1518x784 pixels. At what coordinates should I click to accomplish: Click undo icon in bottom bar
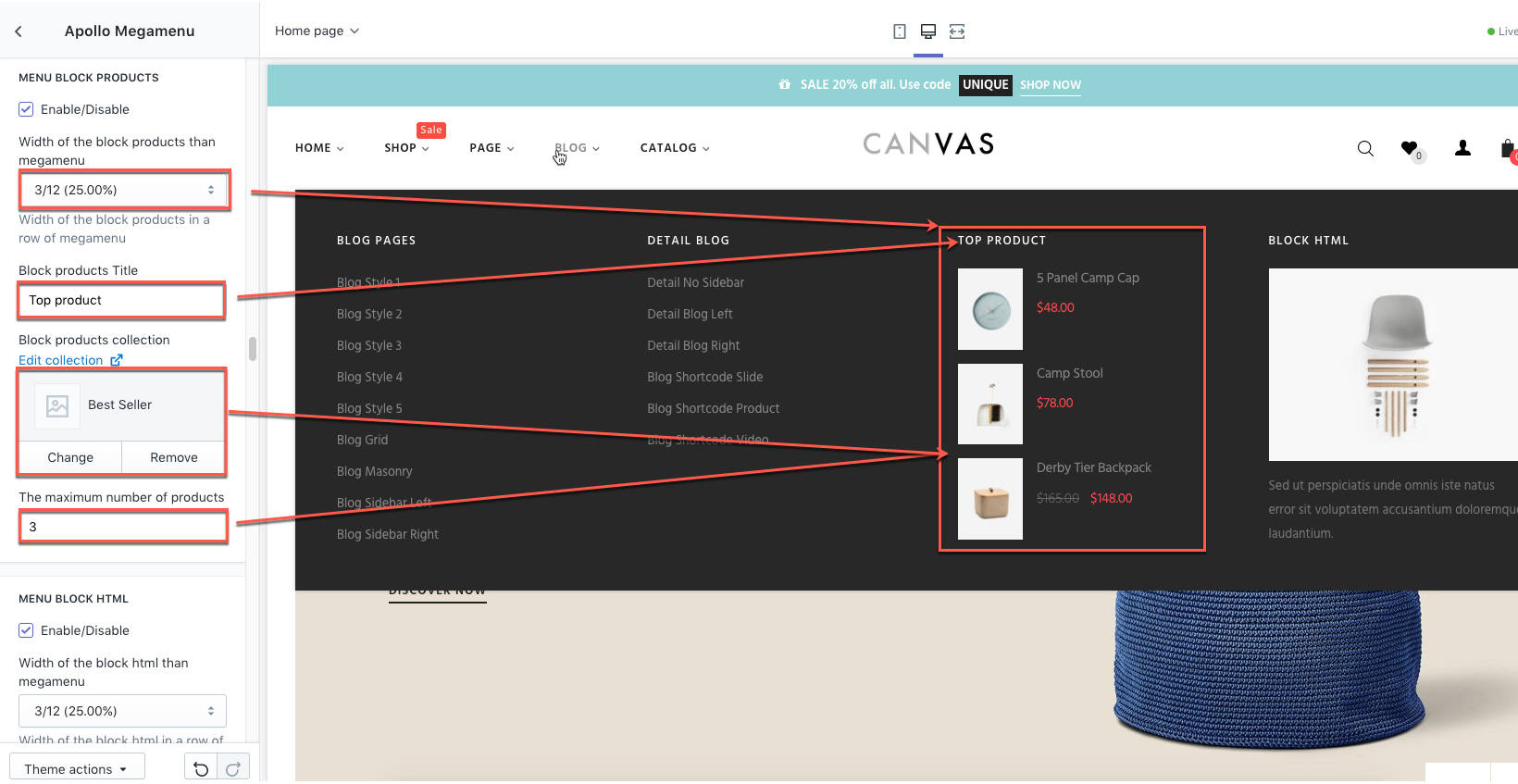click(x=201, y=768)
